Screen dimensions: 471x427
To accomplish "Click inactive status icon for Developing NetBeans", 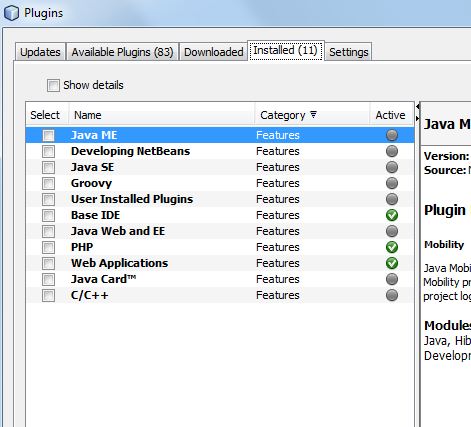I will coord(392,151).
